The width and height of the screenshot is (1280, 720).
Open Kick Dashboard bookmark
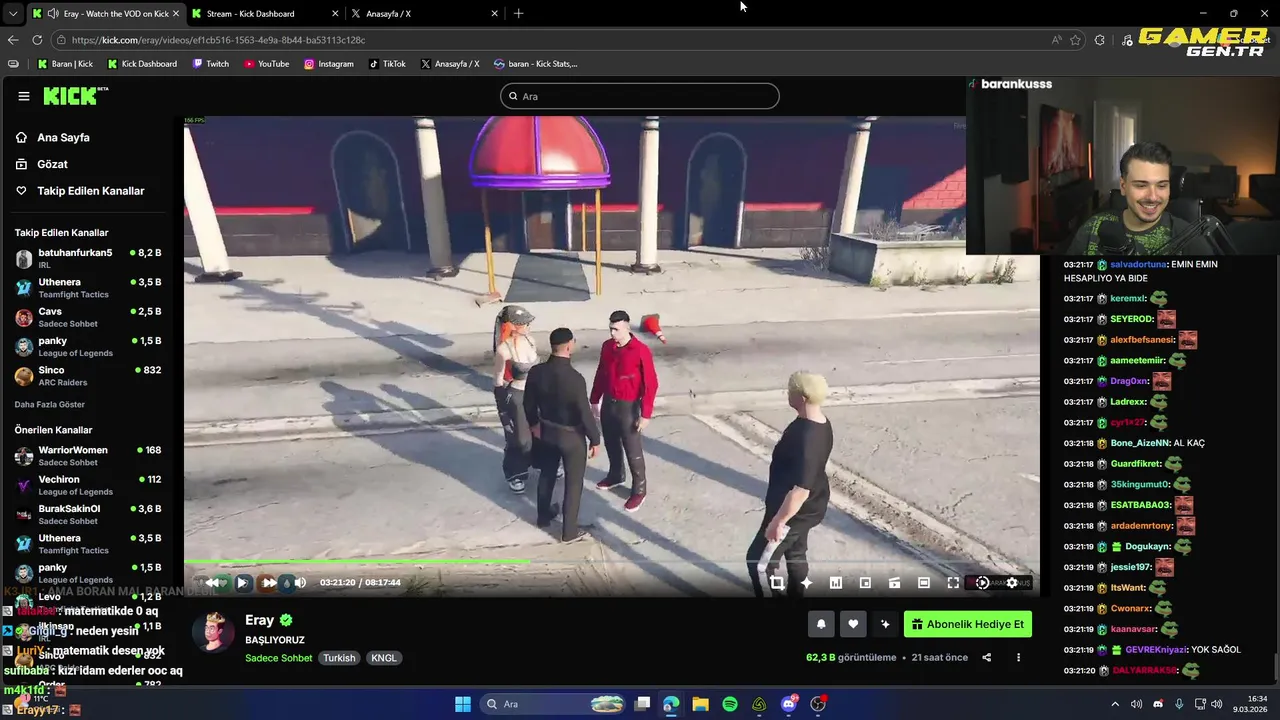click(x=142, y=64)
